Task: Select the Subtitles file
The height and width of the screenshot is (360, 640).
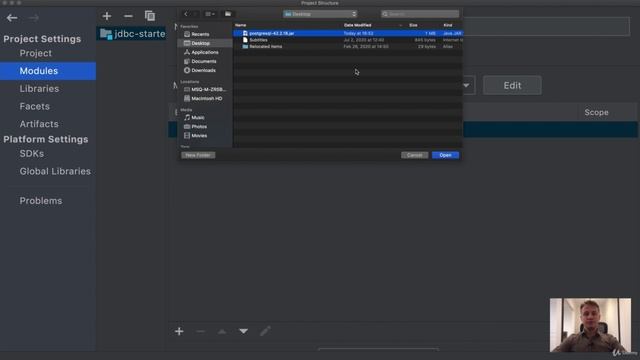Action: 348,40
